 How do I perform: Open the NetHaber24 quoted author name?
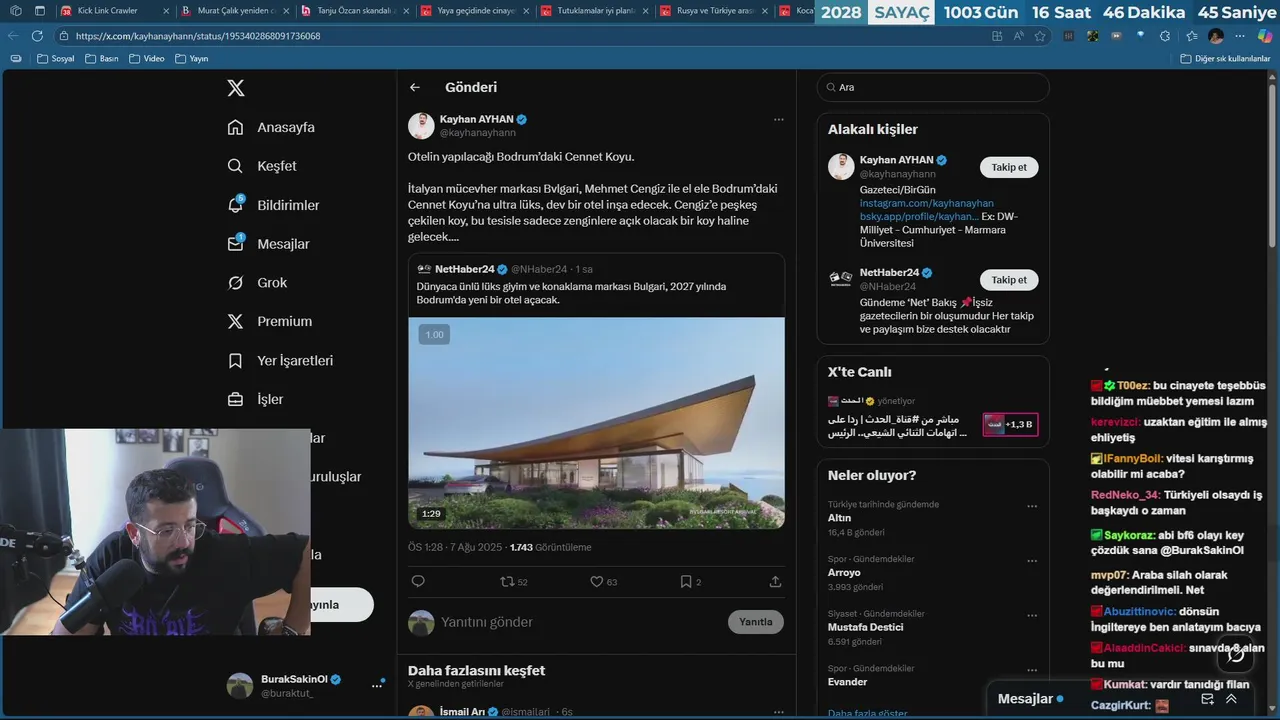pyautogui.click(x=465, y=269)
